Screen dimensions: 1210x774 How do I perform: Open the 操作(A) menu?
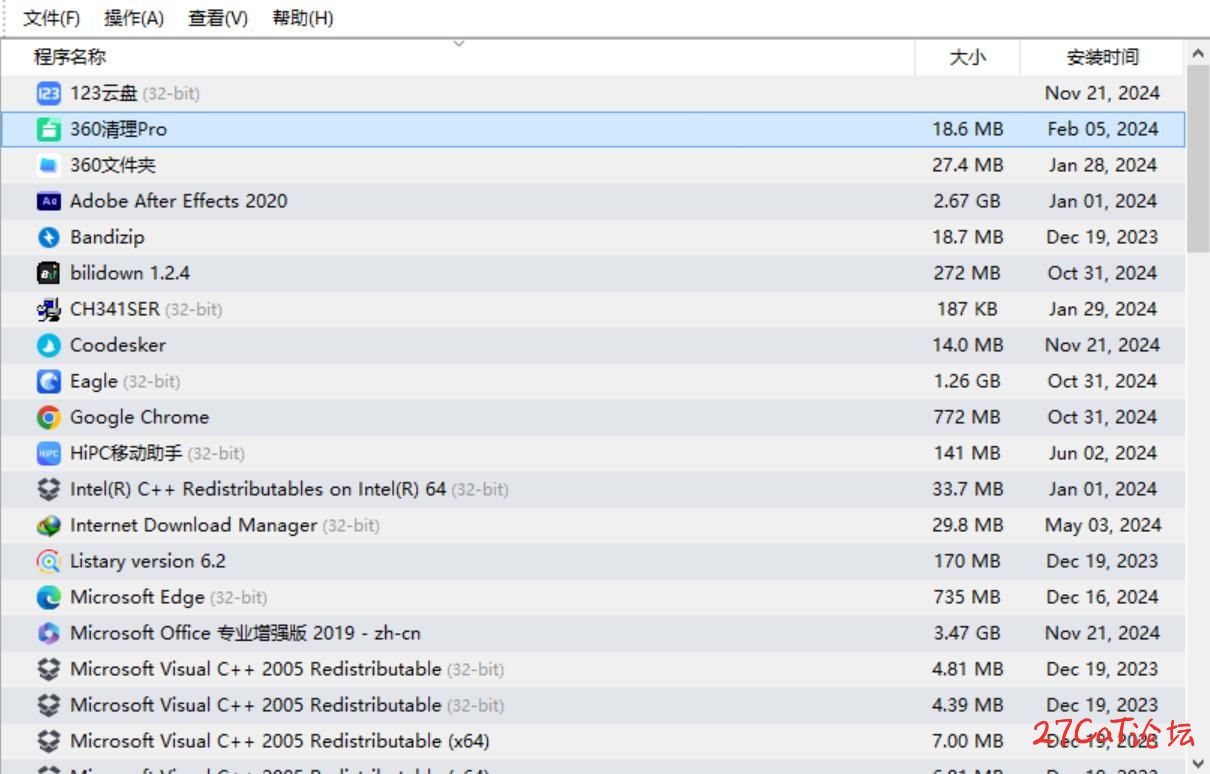click(134, 18)
